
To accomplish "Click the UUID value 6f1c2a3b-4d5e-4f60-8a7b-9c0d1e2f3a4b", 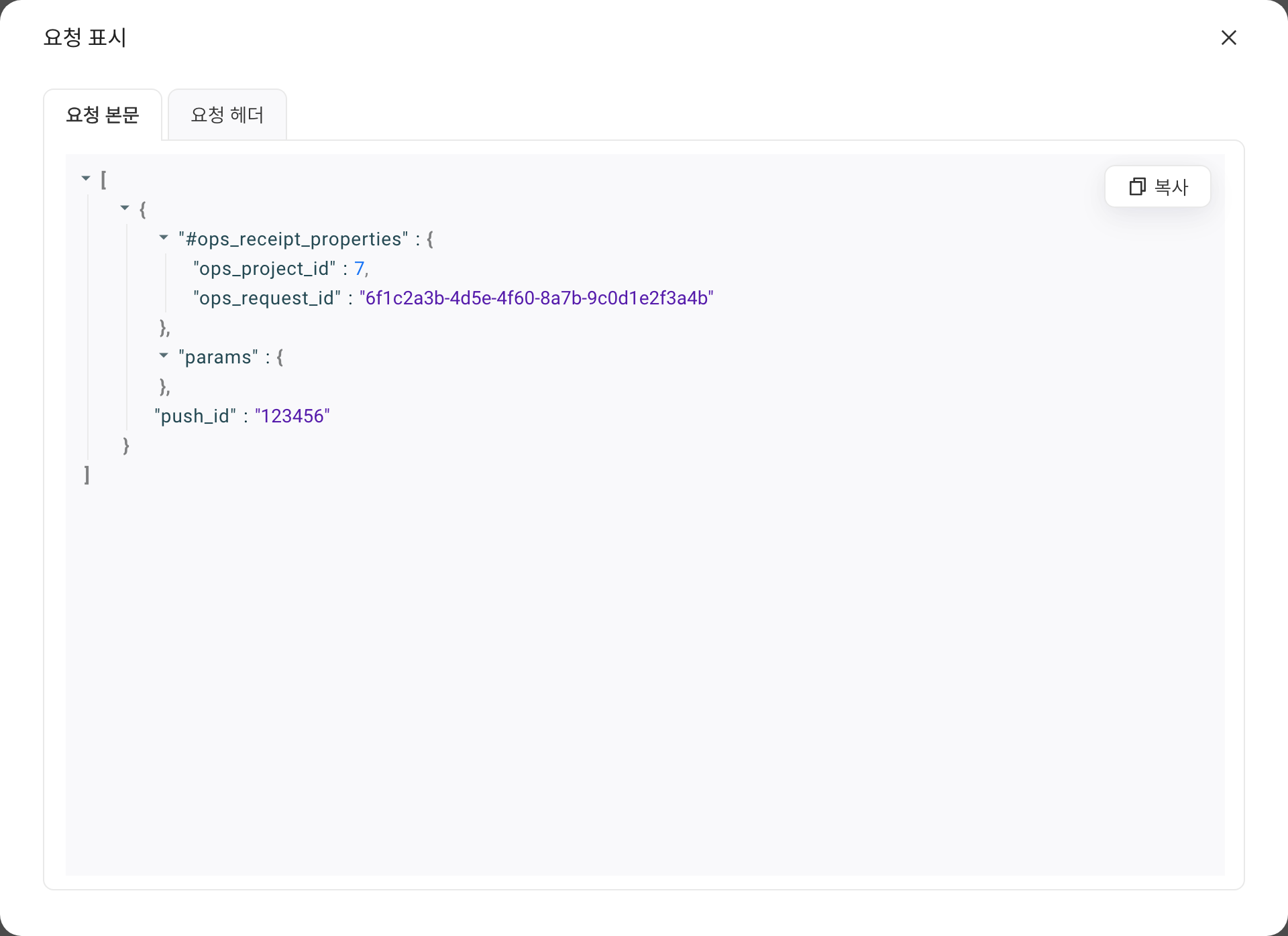I will pos(537,298).
